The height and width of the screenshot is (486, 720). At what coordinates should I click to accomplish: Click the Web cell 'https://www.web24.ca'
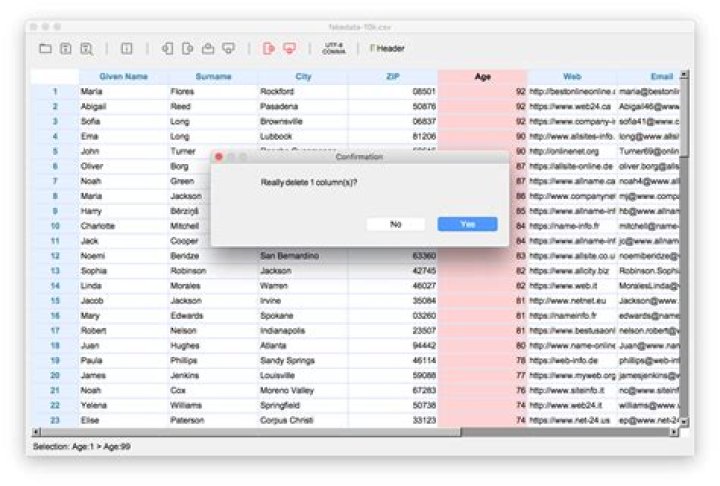(572, 107)
